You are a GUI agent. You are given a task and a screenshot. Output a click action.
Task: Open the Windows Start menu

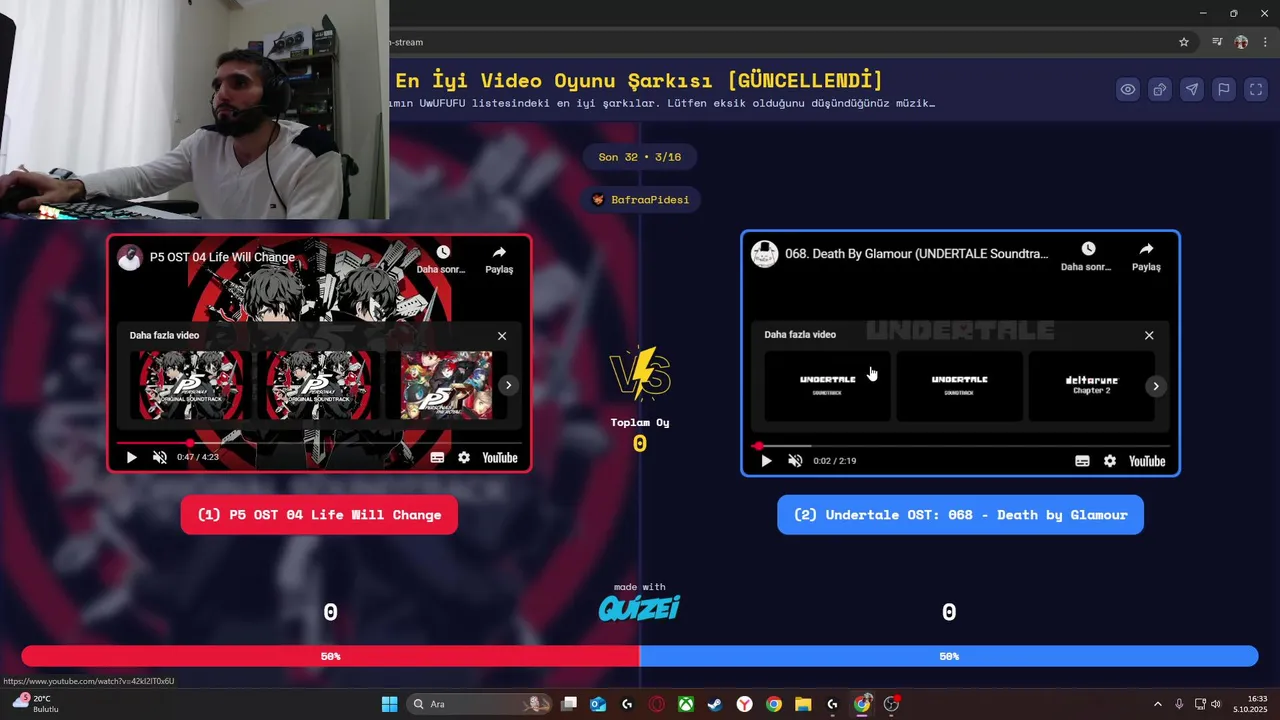click(389, 704)
